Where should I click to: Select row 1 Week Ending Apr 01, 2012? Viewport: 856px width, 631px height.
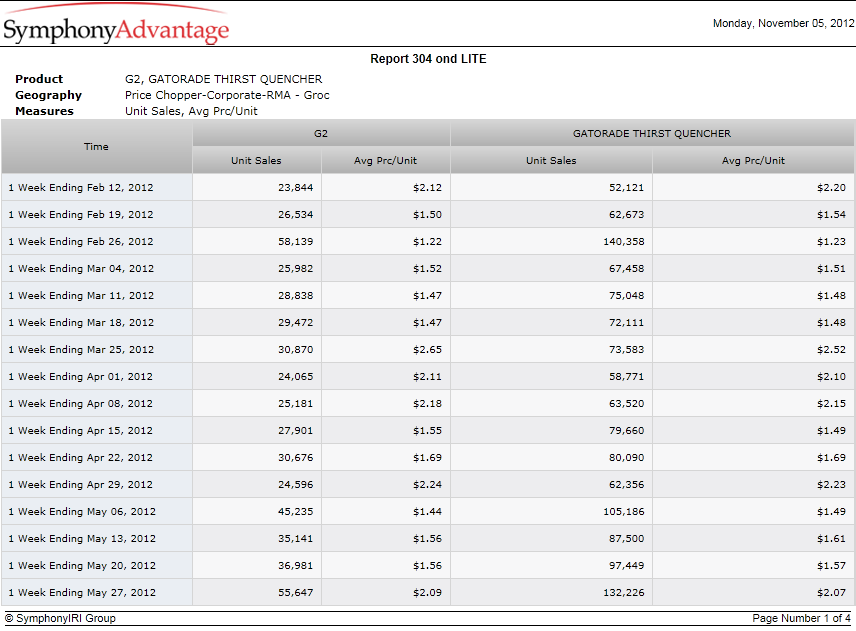[x=428, y=377]
